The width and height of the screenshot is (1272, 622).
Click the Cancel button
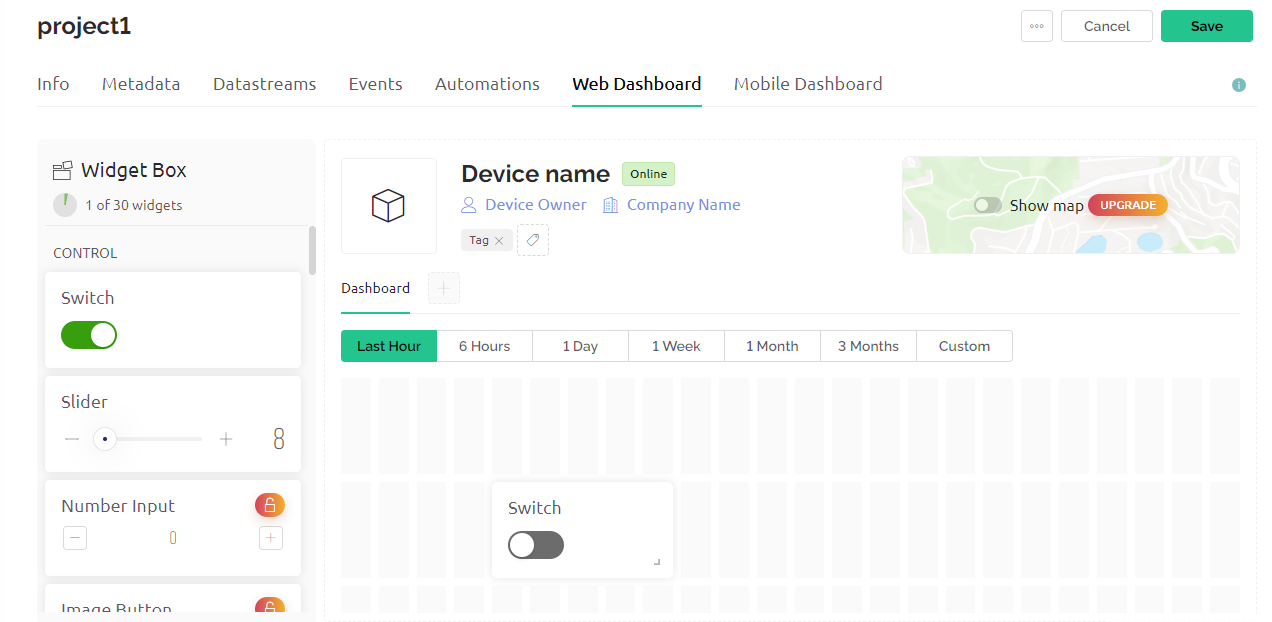click(1107, 26)
